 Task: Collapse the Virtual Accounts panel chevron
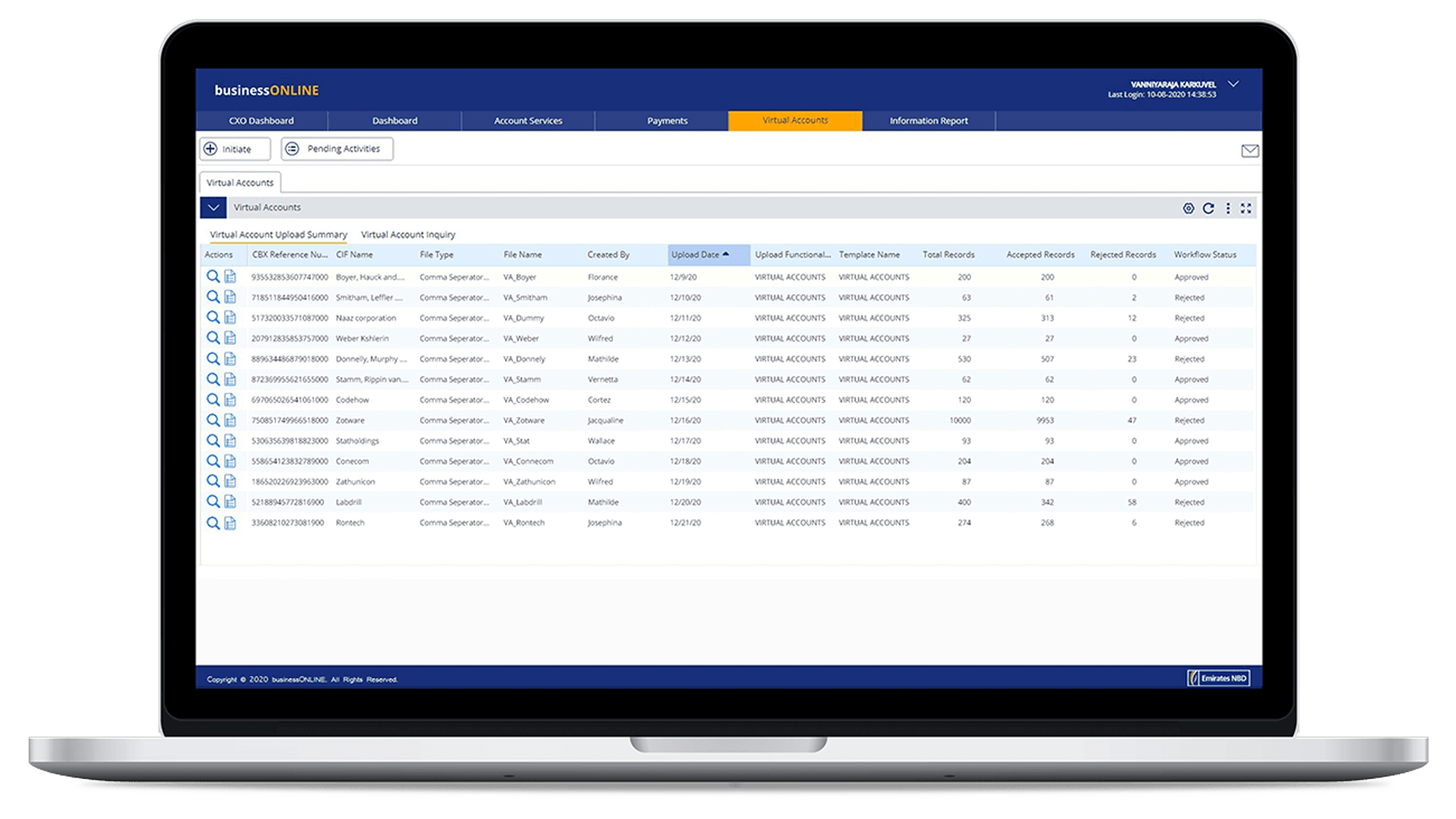coord(213,208)
